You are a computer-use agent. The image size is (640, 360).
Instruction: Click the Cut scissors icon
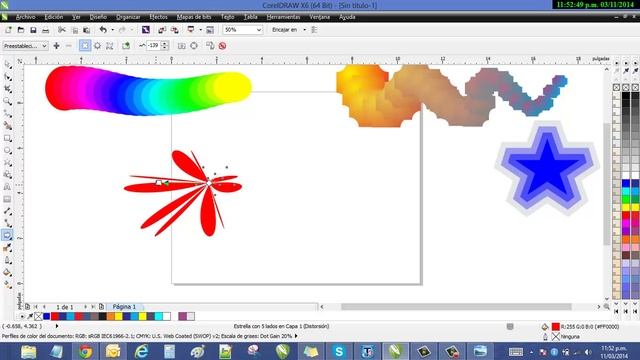(x=62, y=30)
